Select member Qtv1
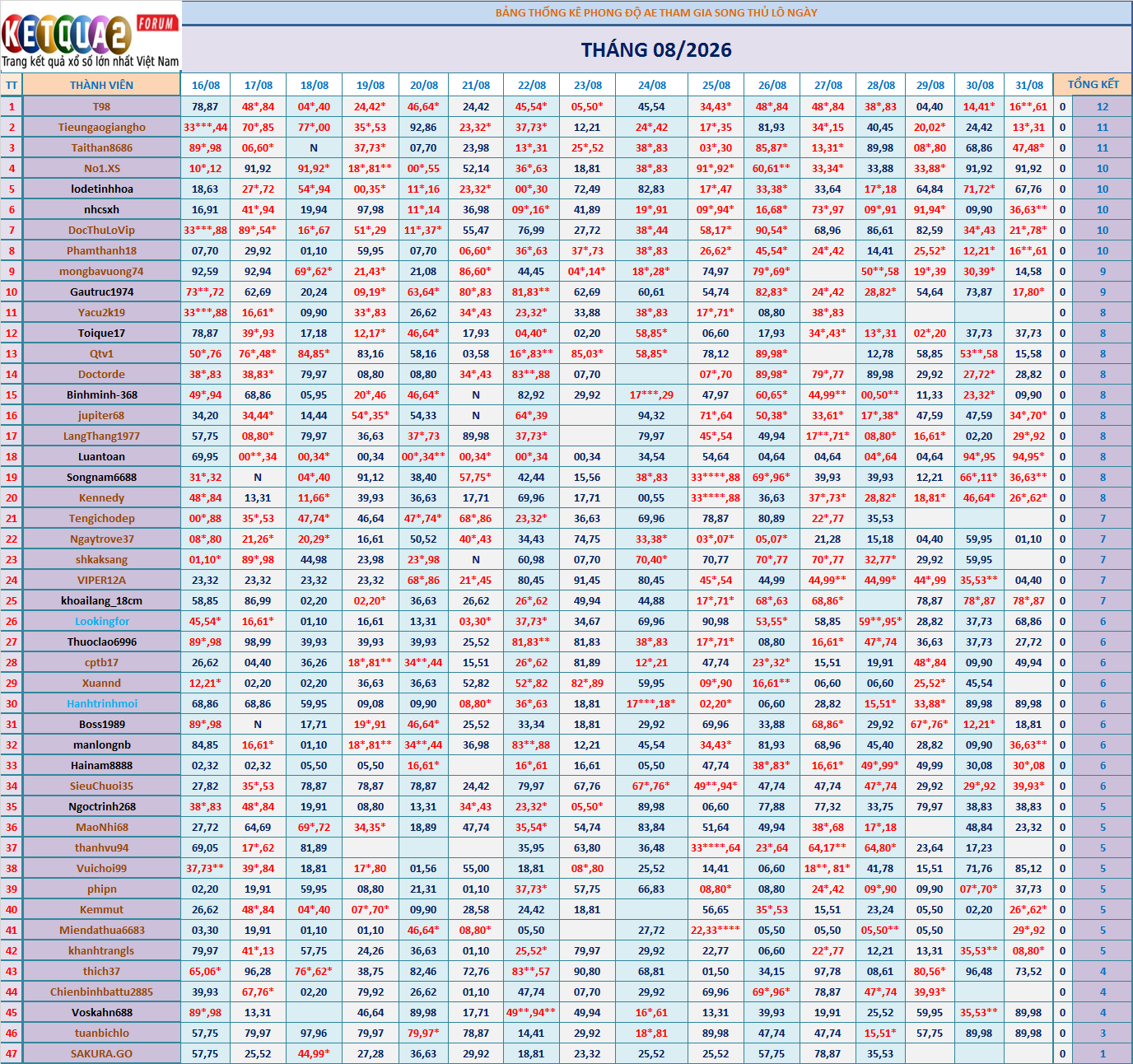The height and width of the screenshot is (1064, 1133). point(101,353)
